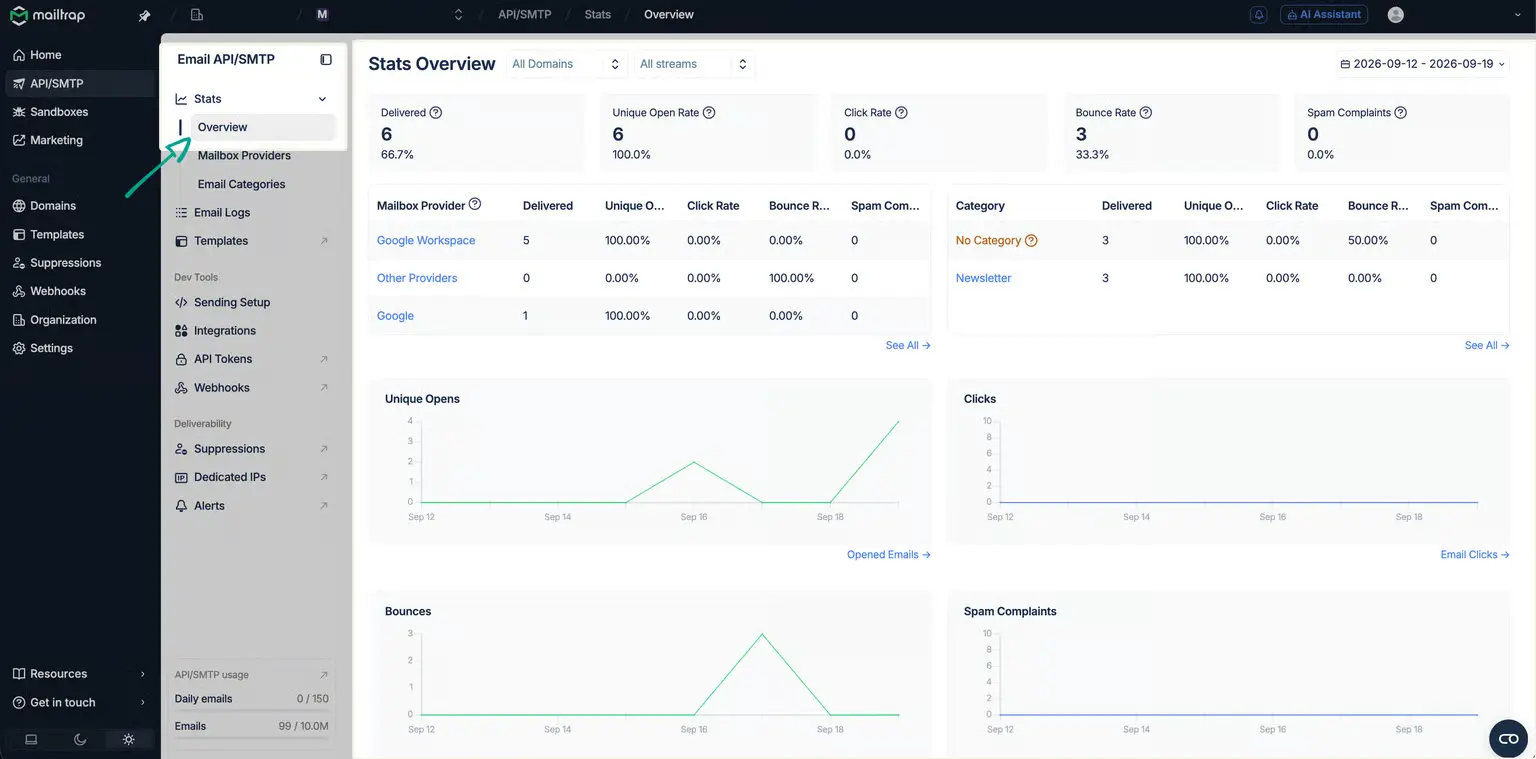Viewport: 1536px width, 759px height.
Task: Click the info icon beside No Category
Action: pyautogui.click(x=1031, y=241)
